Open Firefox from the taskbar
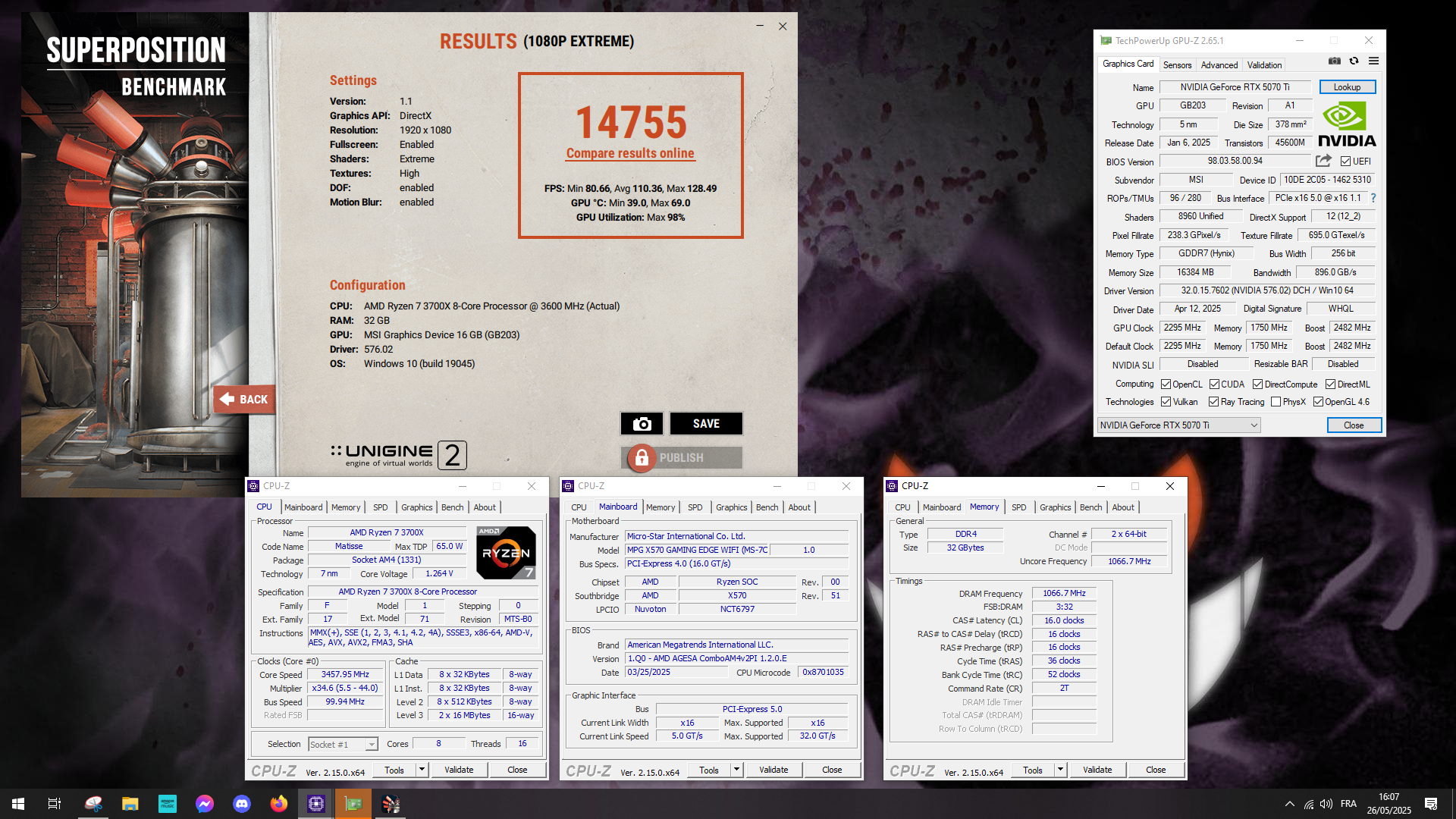 point(279,804)
